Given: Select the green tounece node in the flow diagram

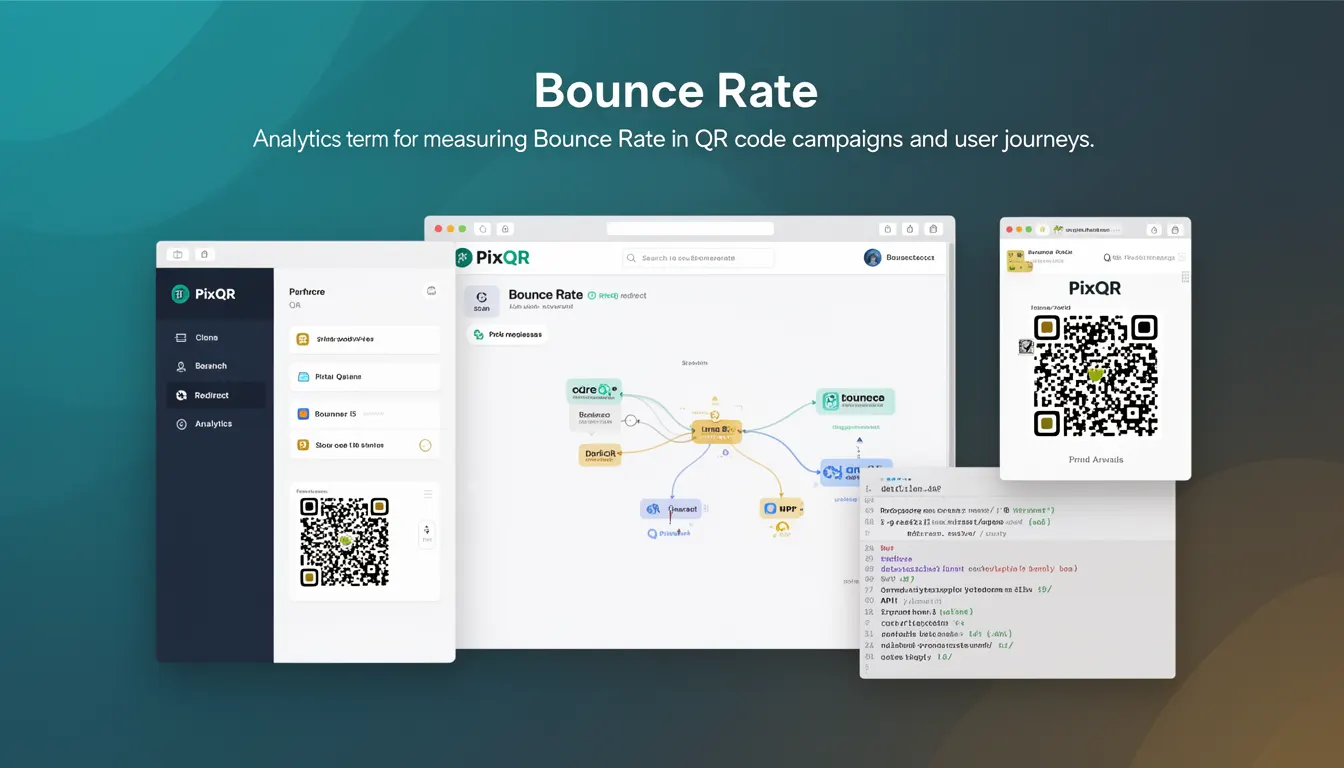Looking at the screenshot, I should coord(854,401).
